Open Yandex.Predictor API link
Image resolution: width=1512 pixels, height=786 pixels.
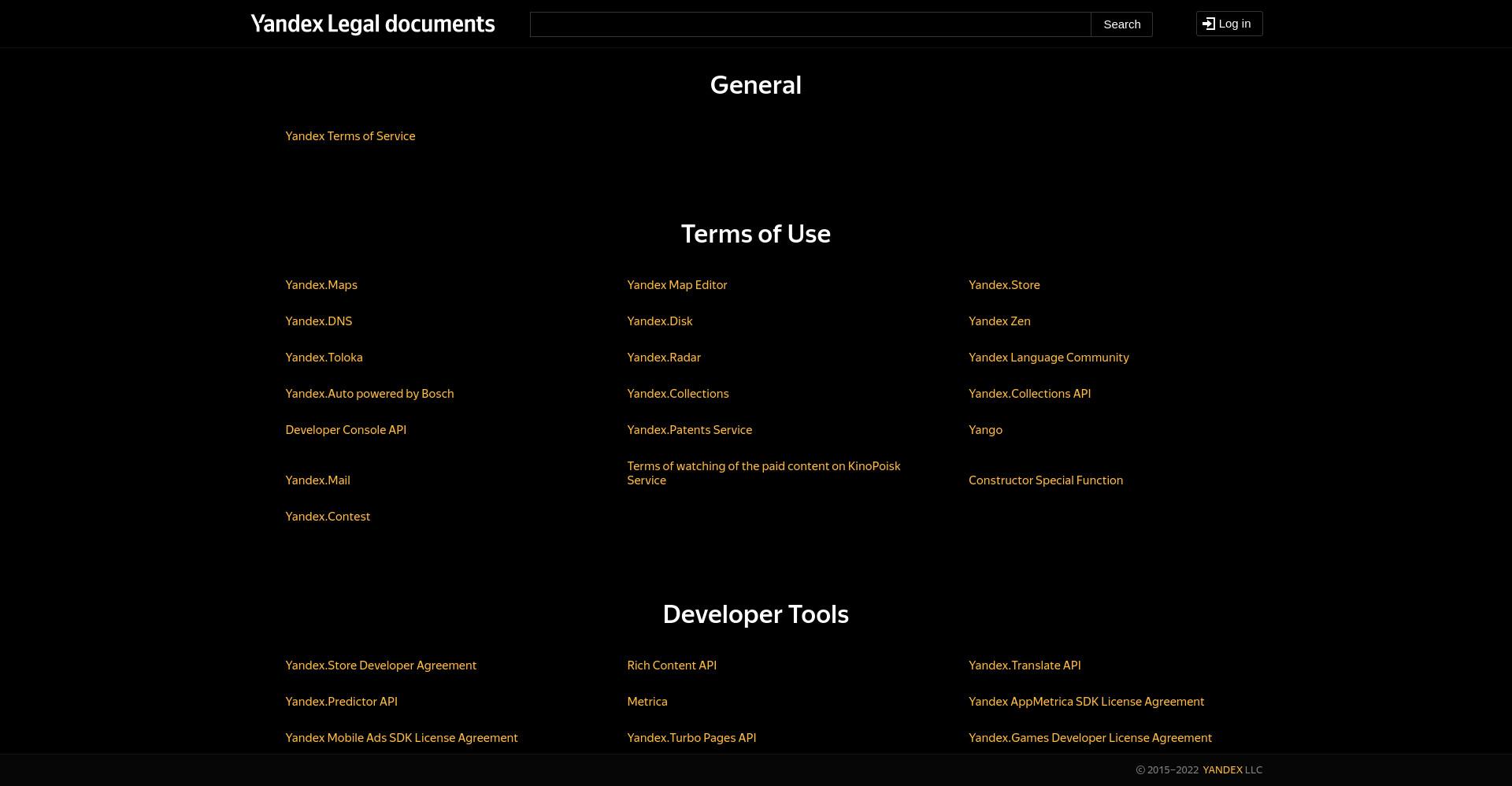(341, 702)
